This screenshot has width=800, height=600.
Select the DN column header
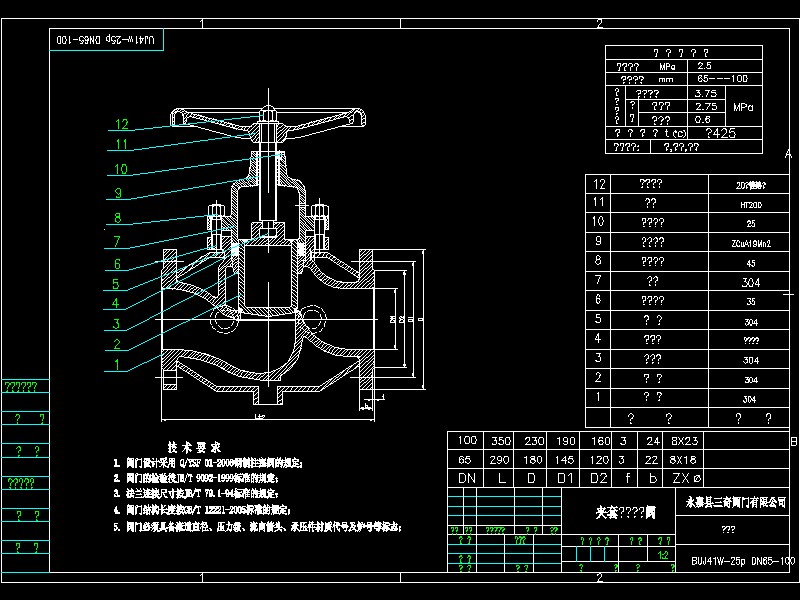pyautogui.click(x=467, y=479)
